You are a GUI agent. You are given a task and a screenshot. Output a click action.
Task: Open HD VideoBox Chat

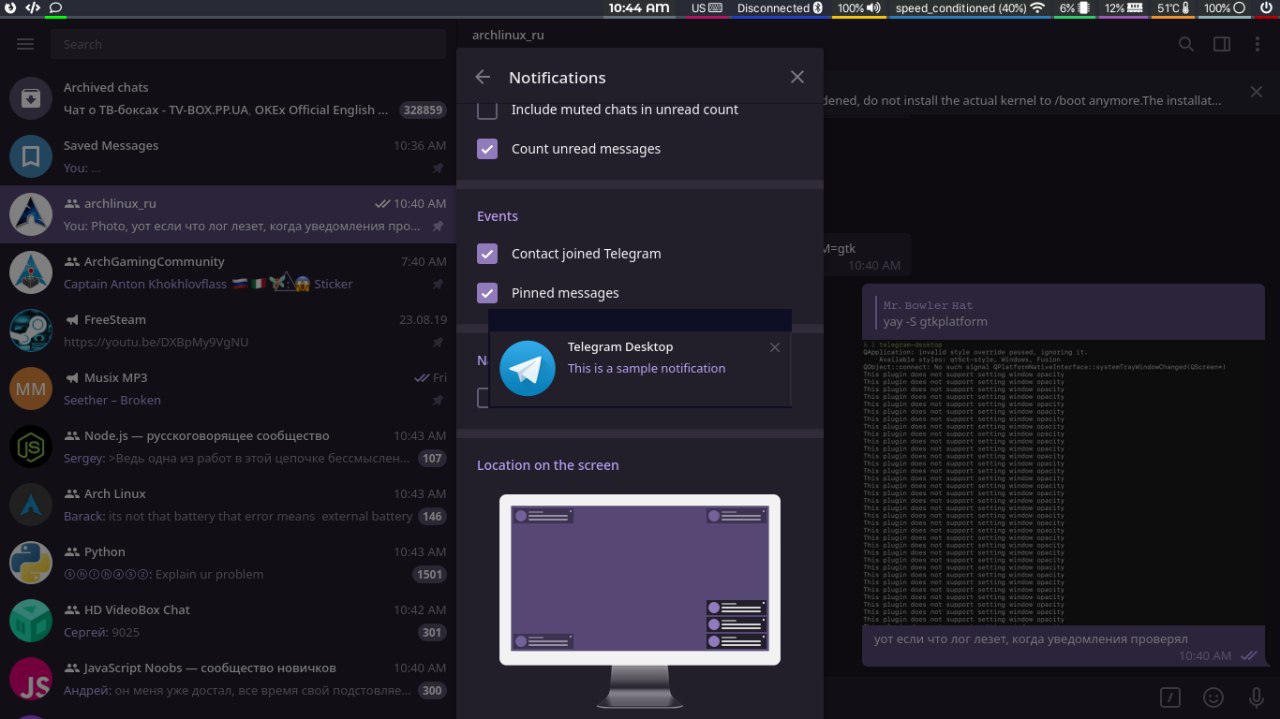tap(228, 621)
